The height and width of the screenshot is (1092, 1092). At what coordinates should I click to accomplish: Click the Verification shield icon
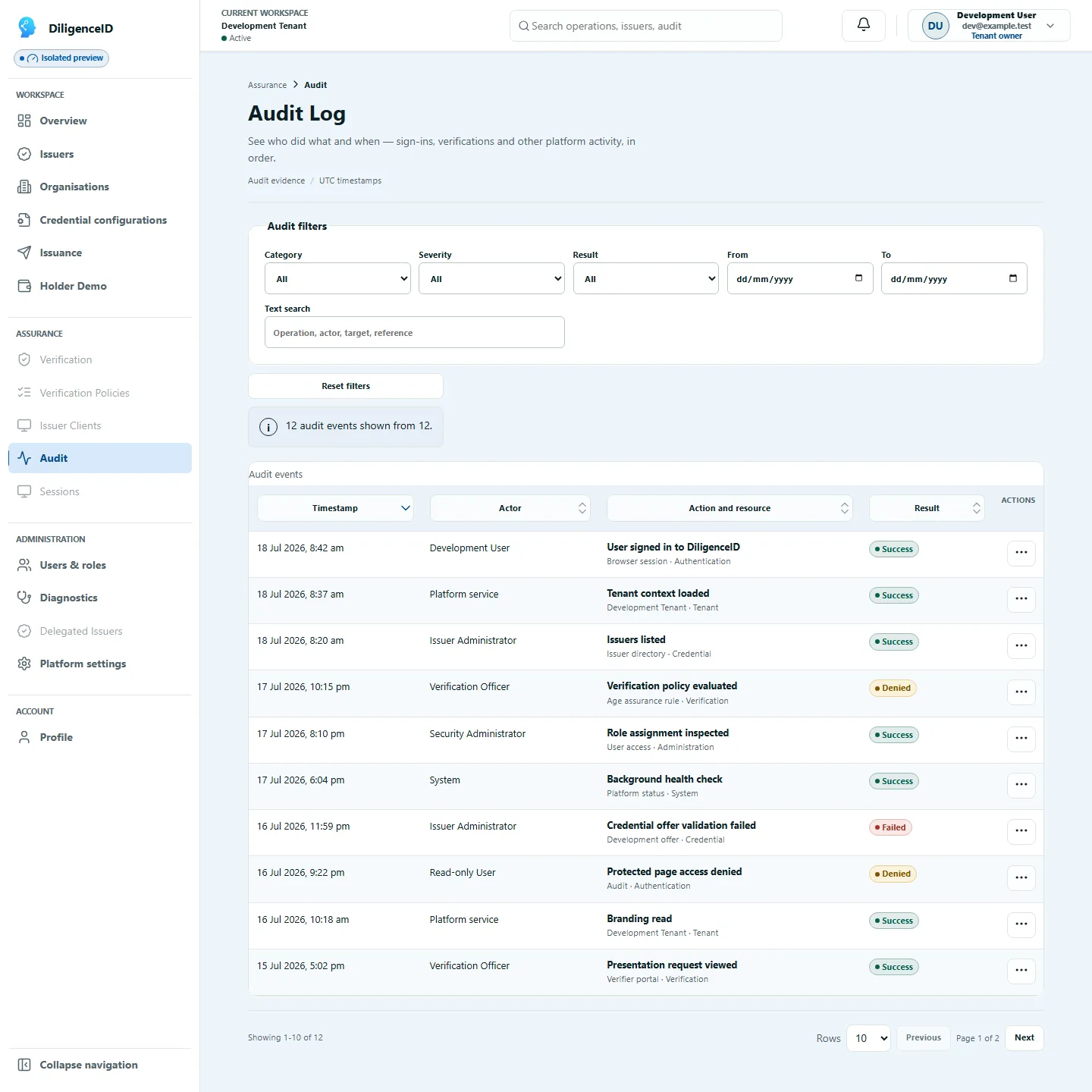coord(24,359)
